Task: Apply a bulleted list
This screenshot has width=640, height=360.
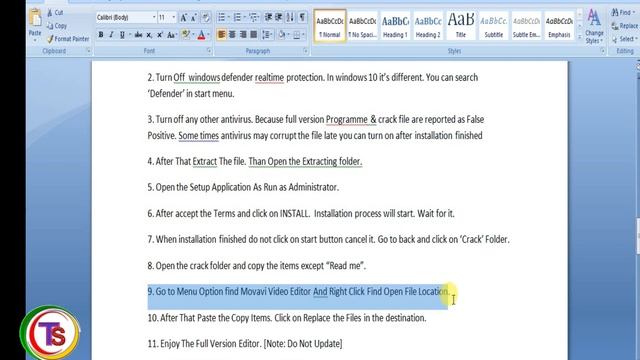Action: pos(222,17)
